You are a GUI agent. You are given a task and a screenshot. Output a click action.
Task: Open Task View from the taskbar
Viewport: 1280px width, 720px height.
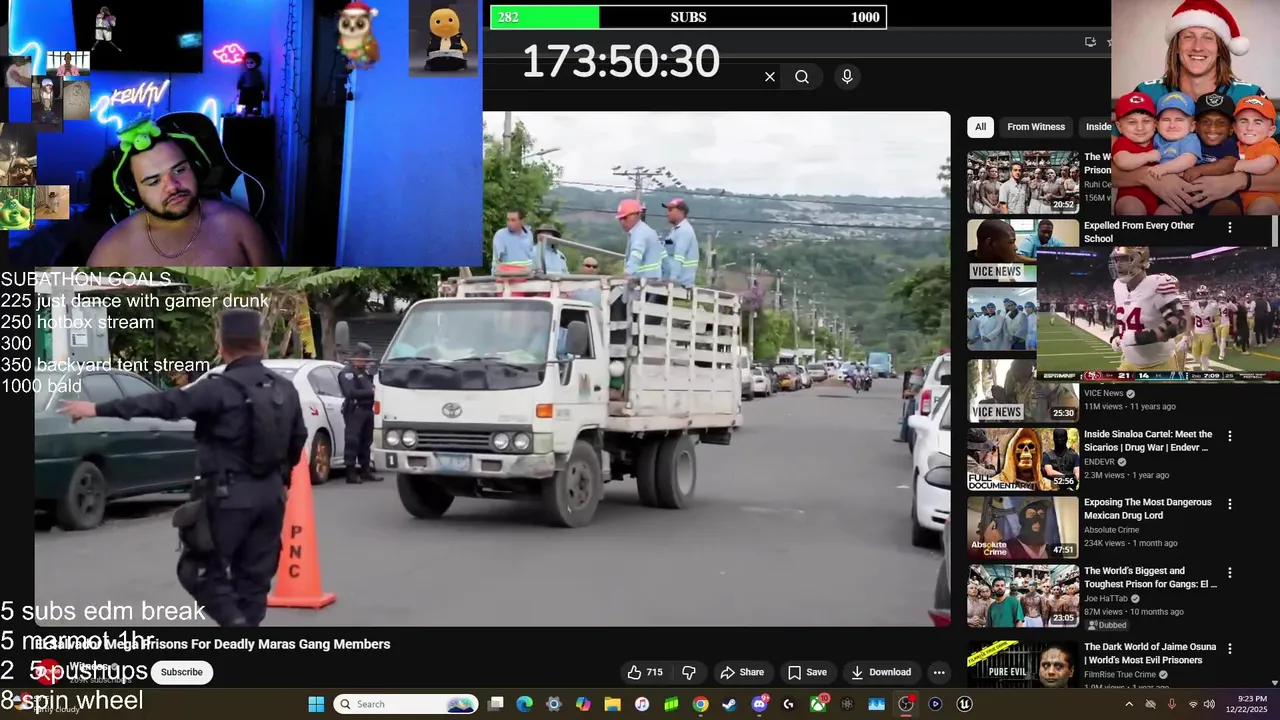495,704
